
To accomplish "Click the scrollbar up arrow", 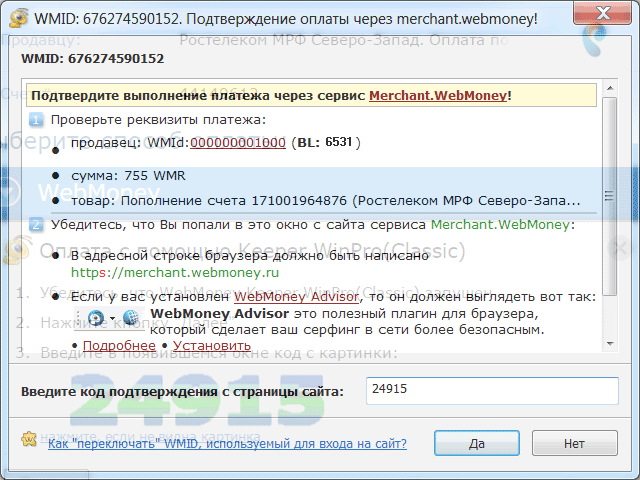I will 610,88.
